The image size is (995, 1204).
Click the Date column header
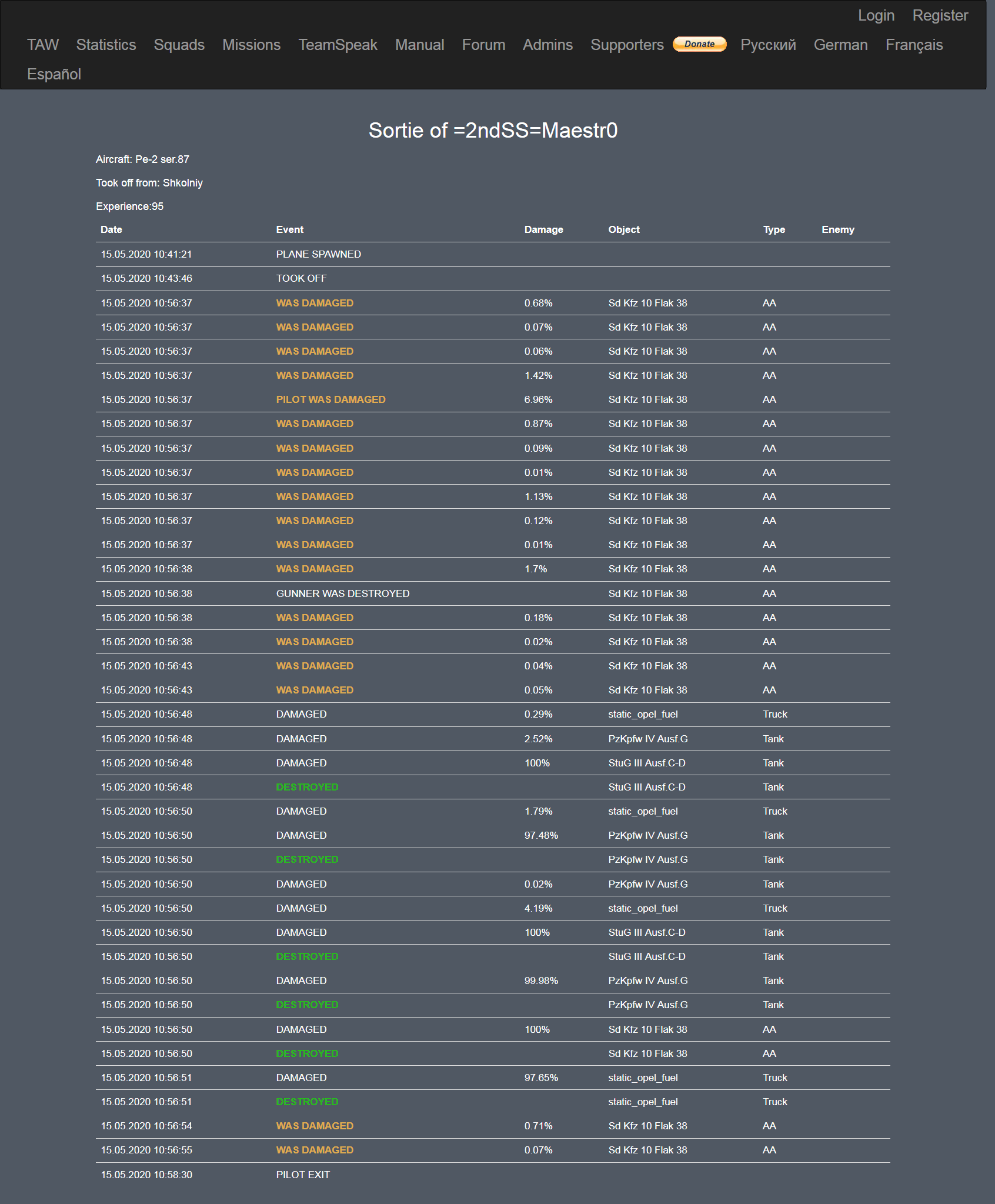[111, 229]
